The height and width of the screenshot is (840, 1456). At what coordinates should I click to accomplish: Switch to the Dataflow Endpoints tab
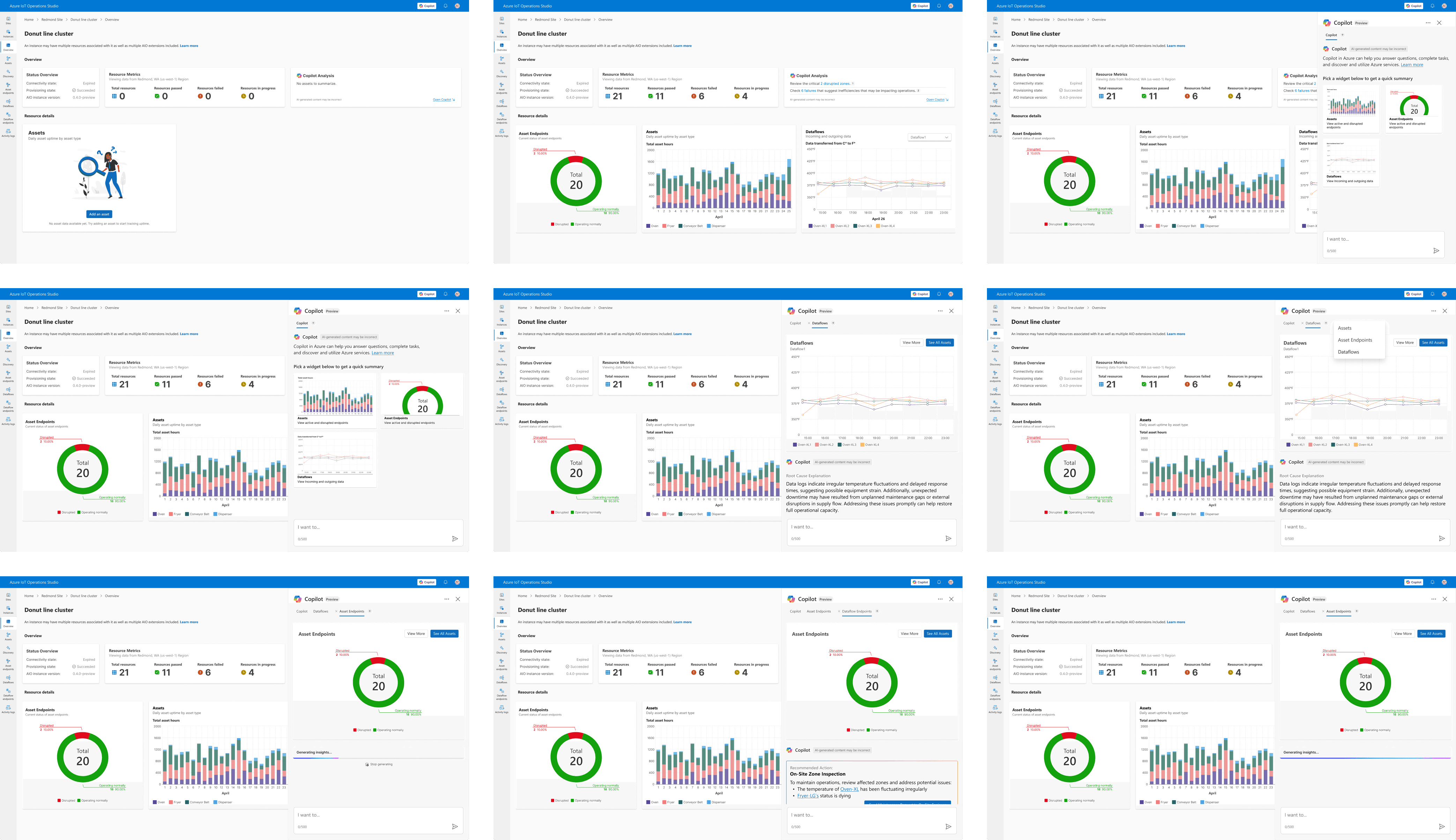tap(857, 612)
